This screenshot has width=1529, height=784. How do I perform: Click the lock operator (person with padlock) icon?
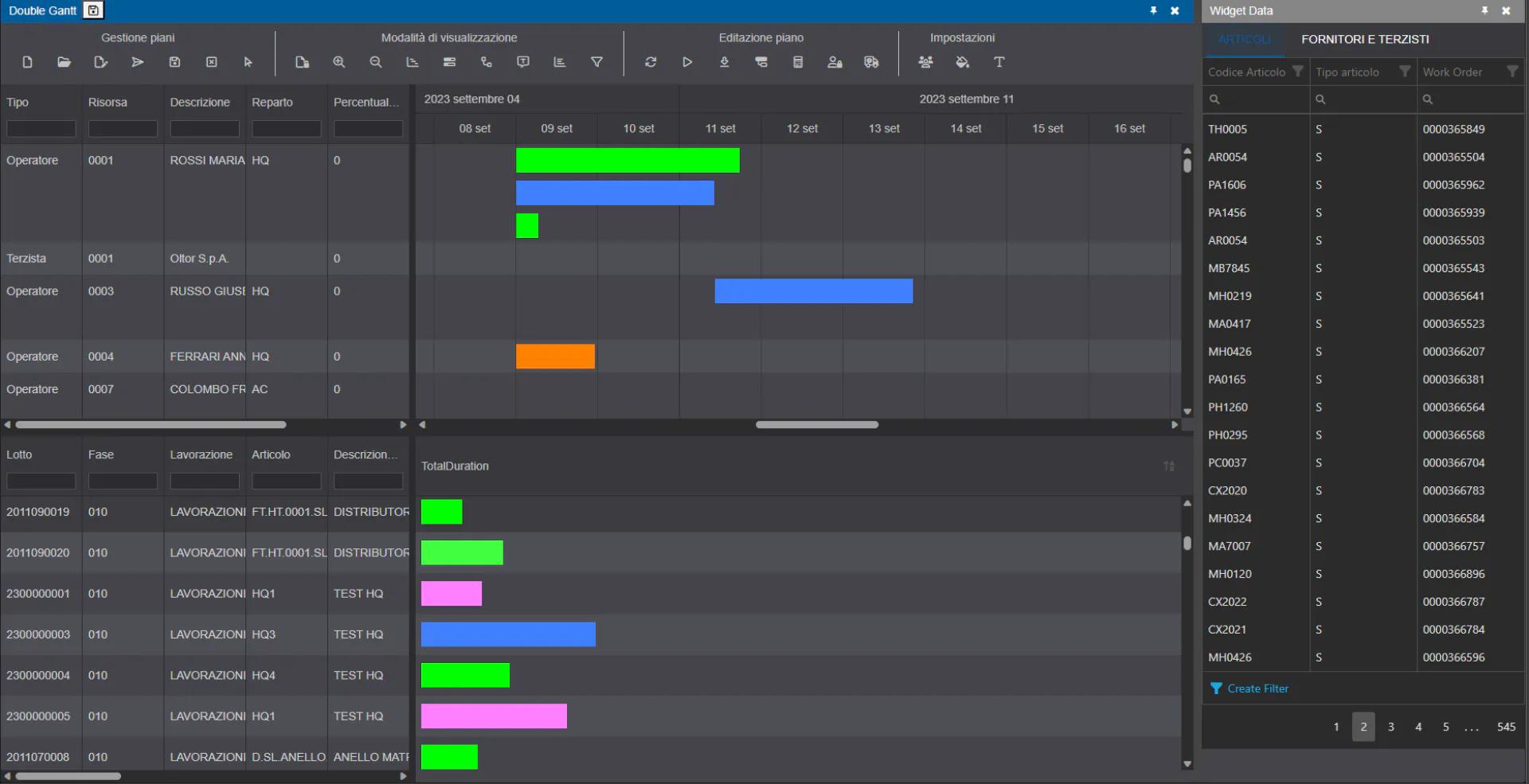coord(835,62)
